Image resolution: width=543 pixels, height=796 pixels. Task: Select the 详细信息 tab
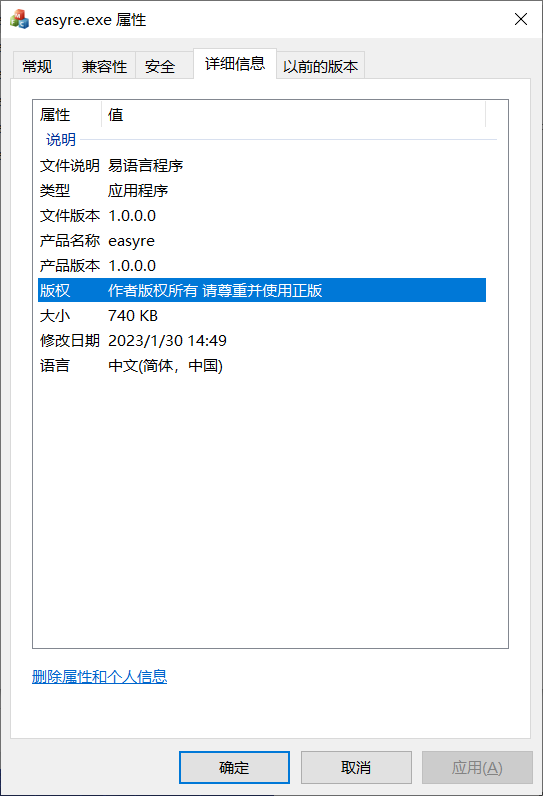click(x=235, y=63)
